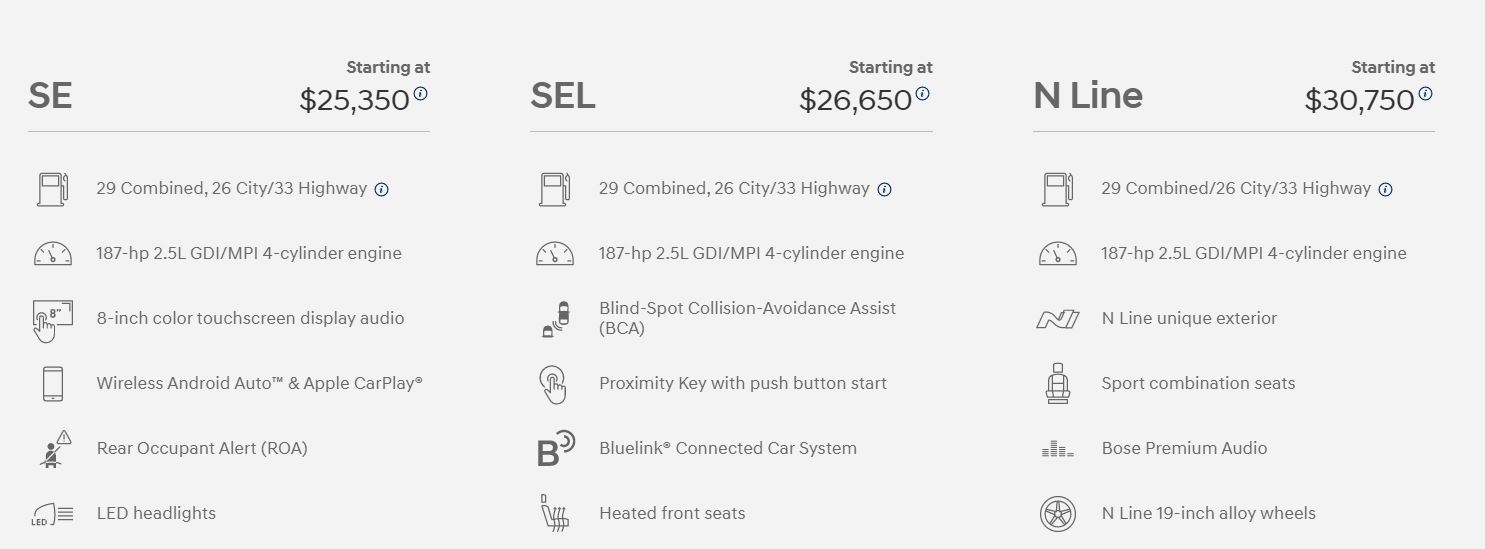Open the SEL fuel economy info icon
This screenshot has height=549, width=1485.
(x=884, y=189)
